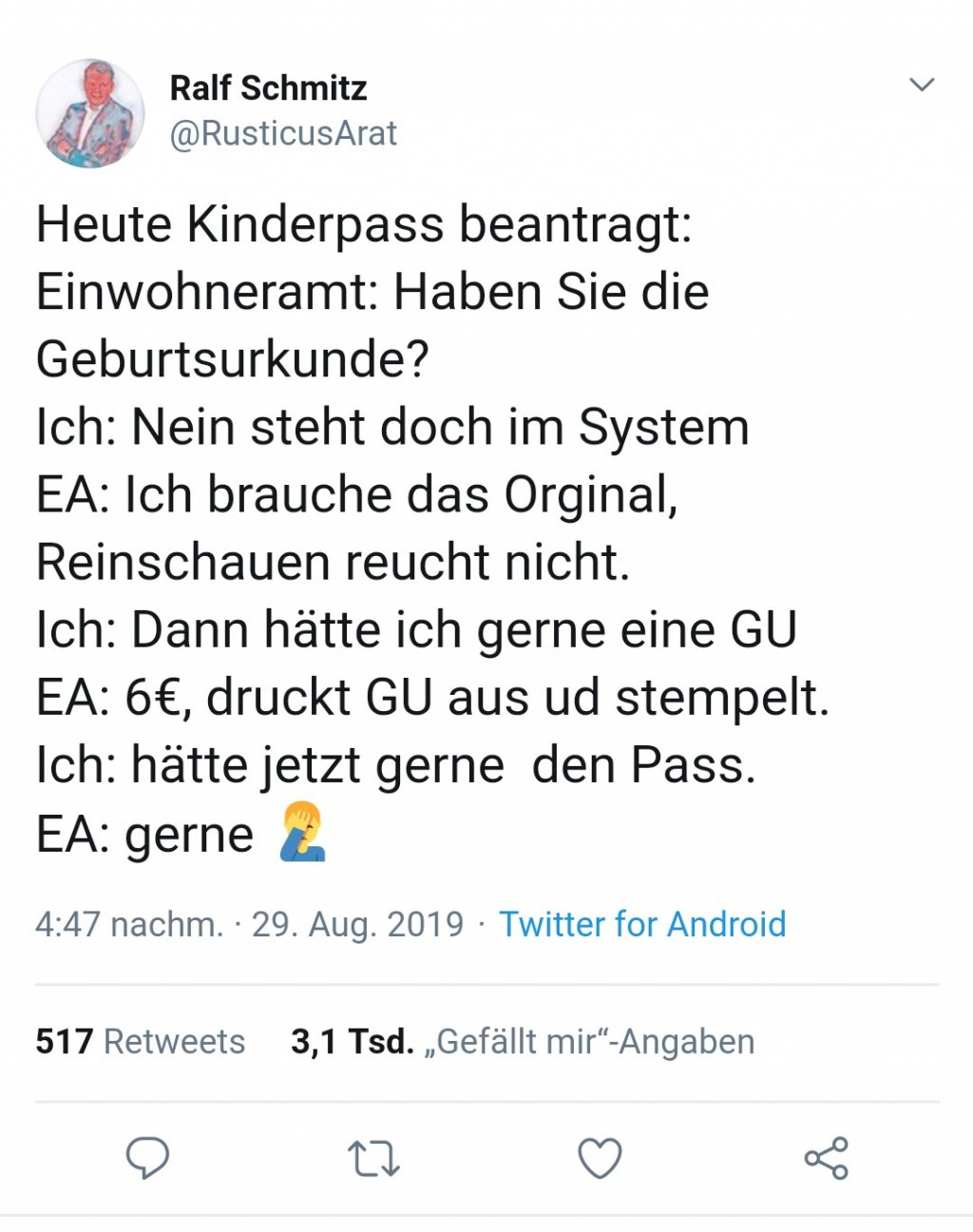973x1232 pixels.
Task: Open the share icon options
Action: 827,1158
